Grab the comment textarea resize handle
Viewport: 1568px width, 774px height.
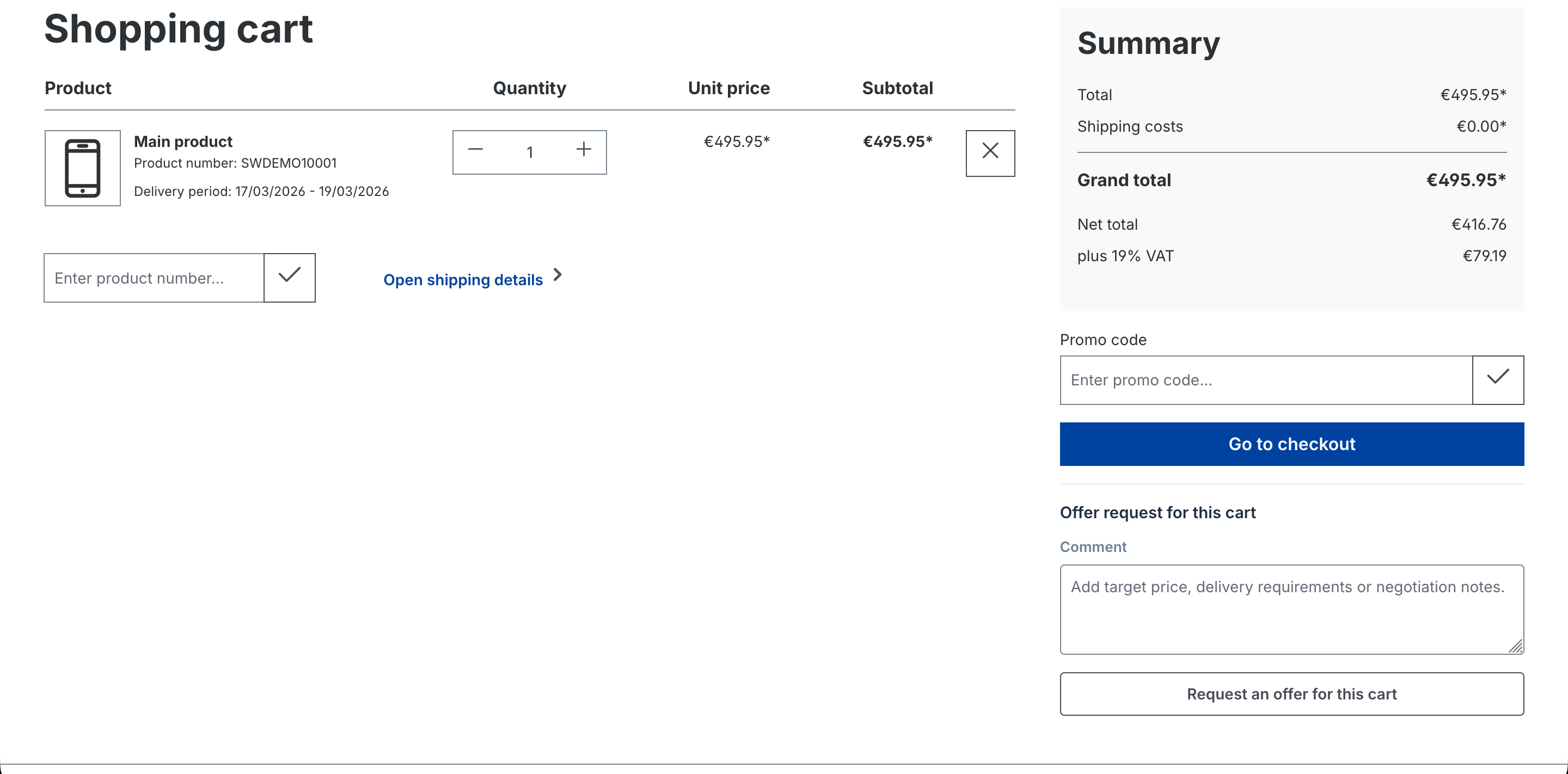click(1516, 646)
